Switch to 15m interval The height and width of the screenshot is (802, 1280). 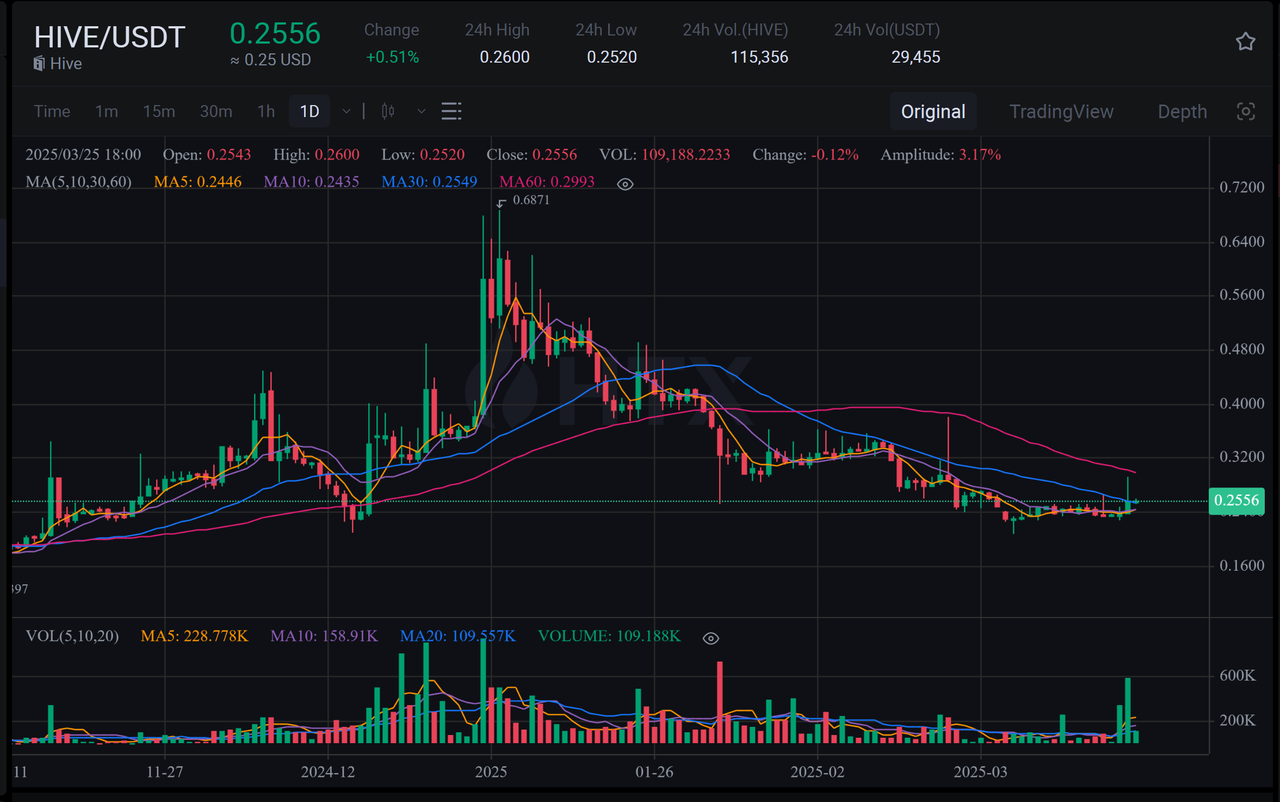(x=158, y=111)
